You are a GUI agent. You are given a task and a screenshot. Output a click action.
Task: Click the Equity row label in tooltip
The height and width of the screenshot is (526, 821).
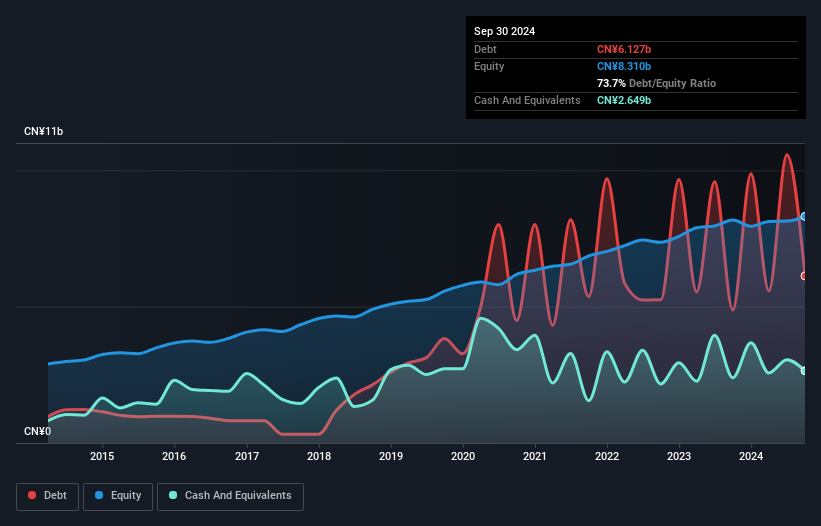coord(489,66)
